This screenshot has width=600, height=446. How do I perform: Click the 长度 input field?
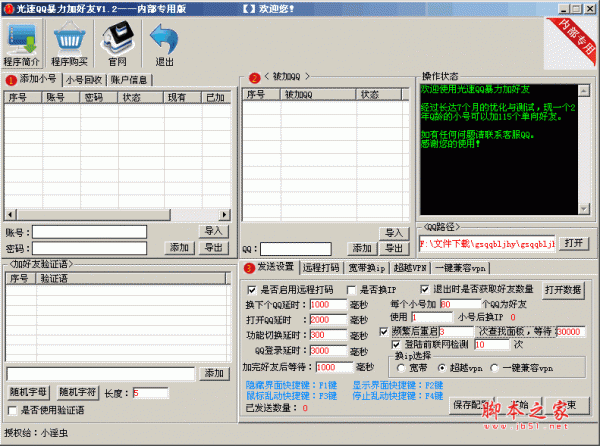point(150,393)
